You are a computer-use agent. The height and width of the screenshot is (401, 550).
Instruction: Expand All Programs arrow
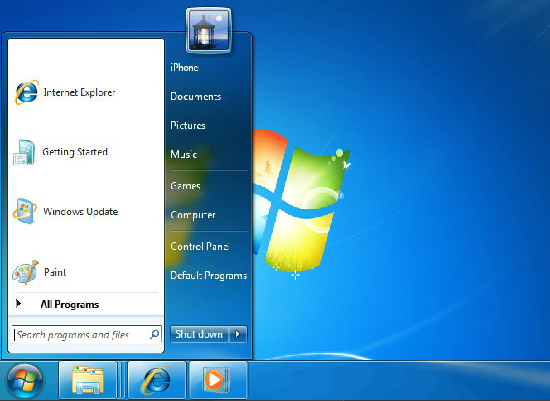pyautogui.click(x=19, y=303)
